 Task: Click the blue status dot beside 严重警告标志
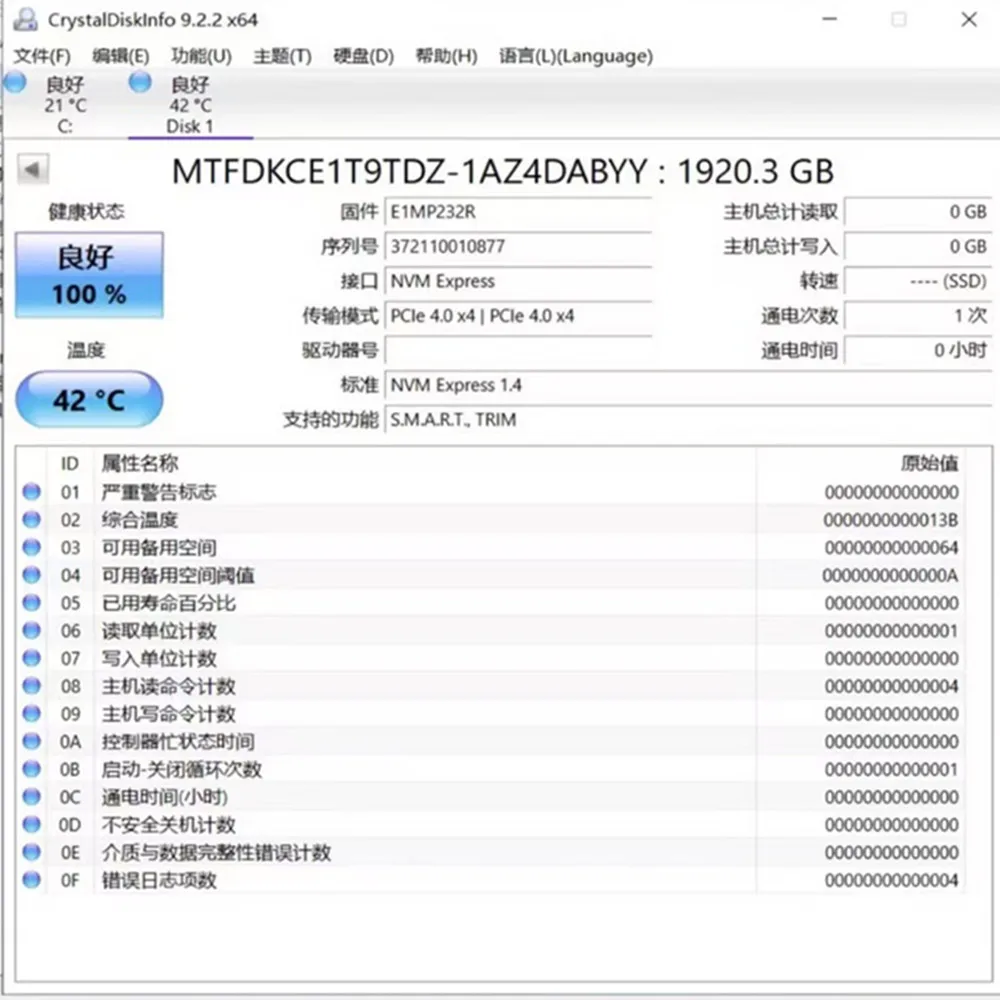tap(31, 491)
